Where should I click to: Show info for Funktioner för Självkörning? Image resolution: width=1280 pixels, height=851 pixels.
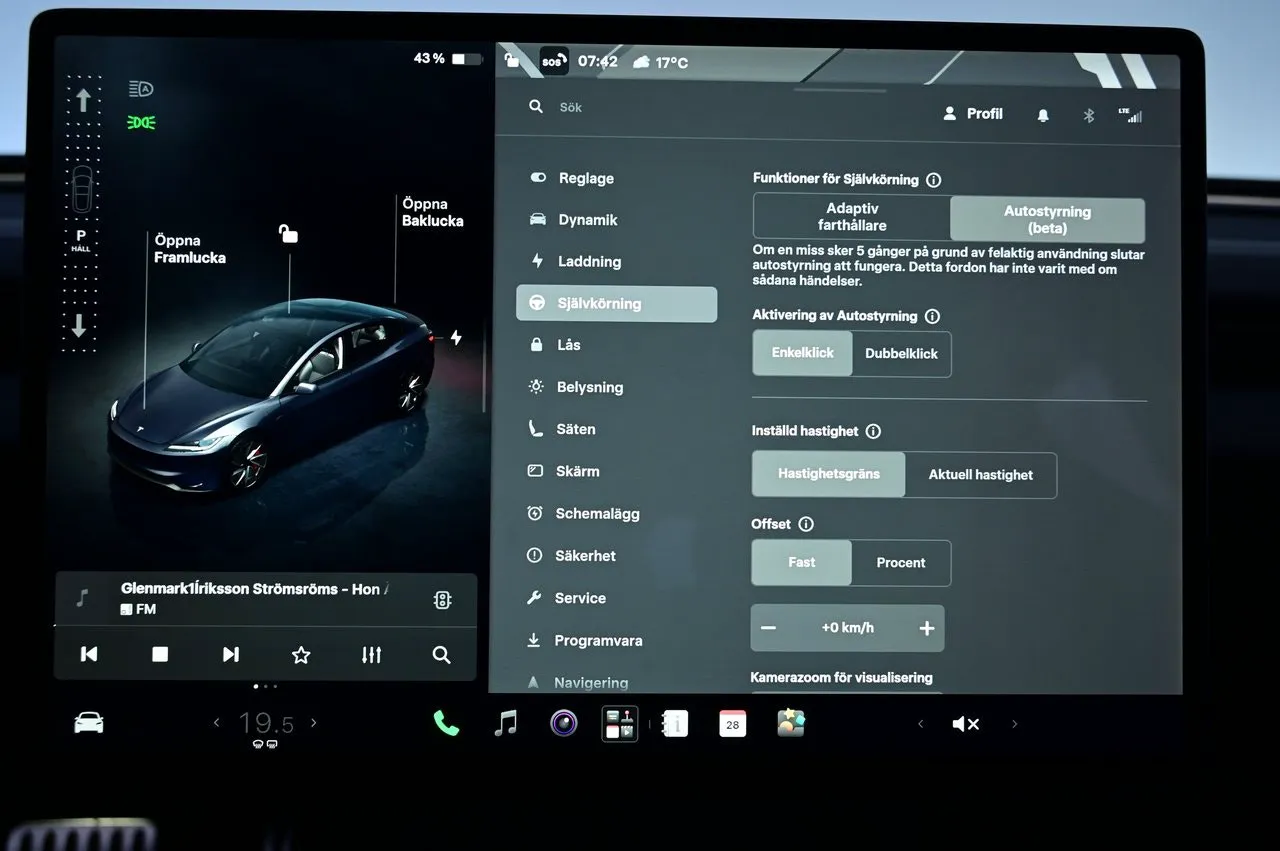pos(933,180)
